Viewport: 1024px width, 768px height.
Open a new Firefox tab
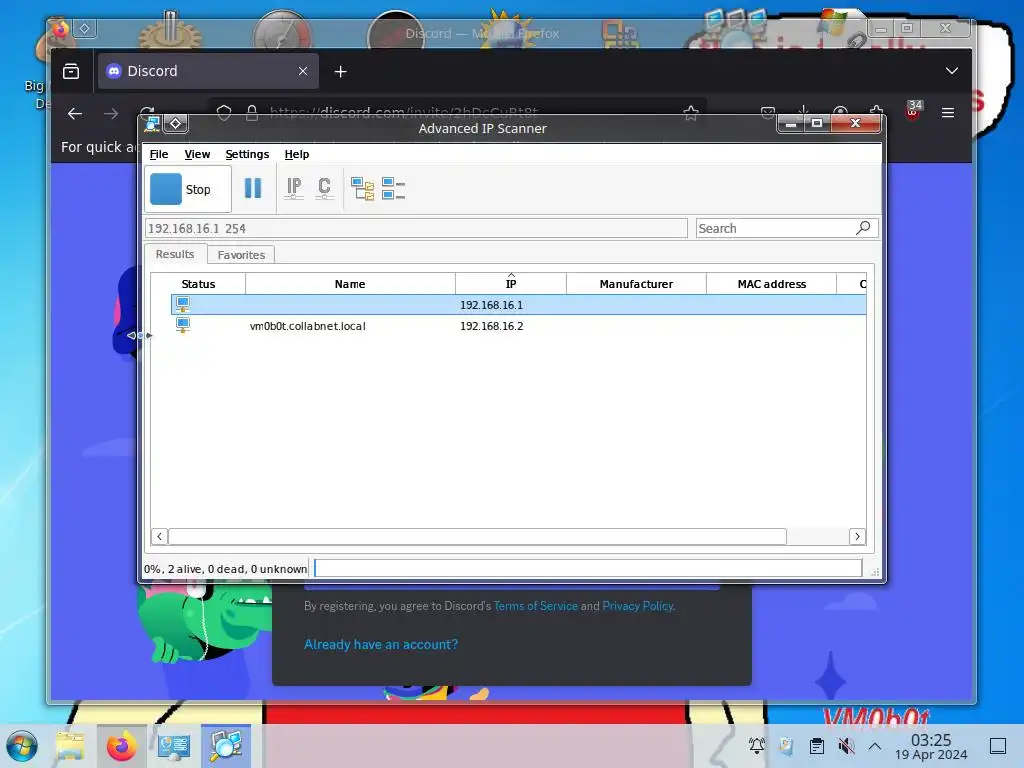[x=340, y=71]
